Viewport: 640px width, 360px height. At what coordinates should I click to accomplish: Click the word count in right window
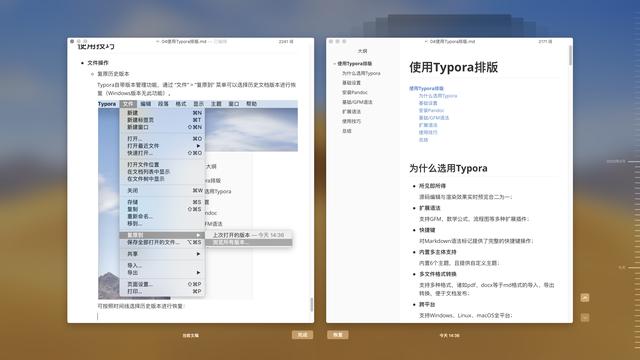(x=545, y=42)
